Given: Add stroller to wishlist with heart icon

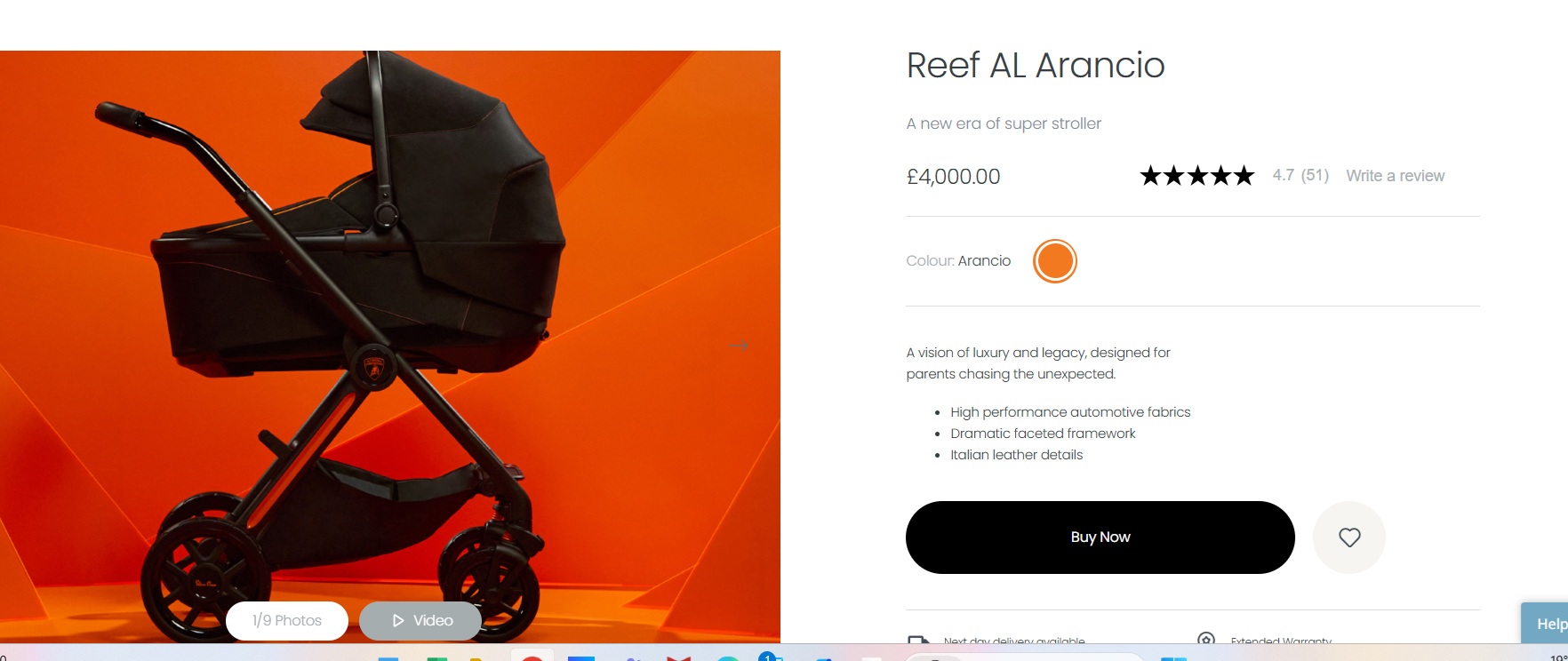Looking at the screenshot, I should click(x=1349, y=538).
